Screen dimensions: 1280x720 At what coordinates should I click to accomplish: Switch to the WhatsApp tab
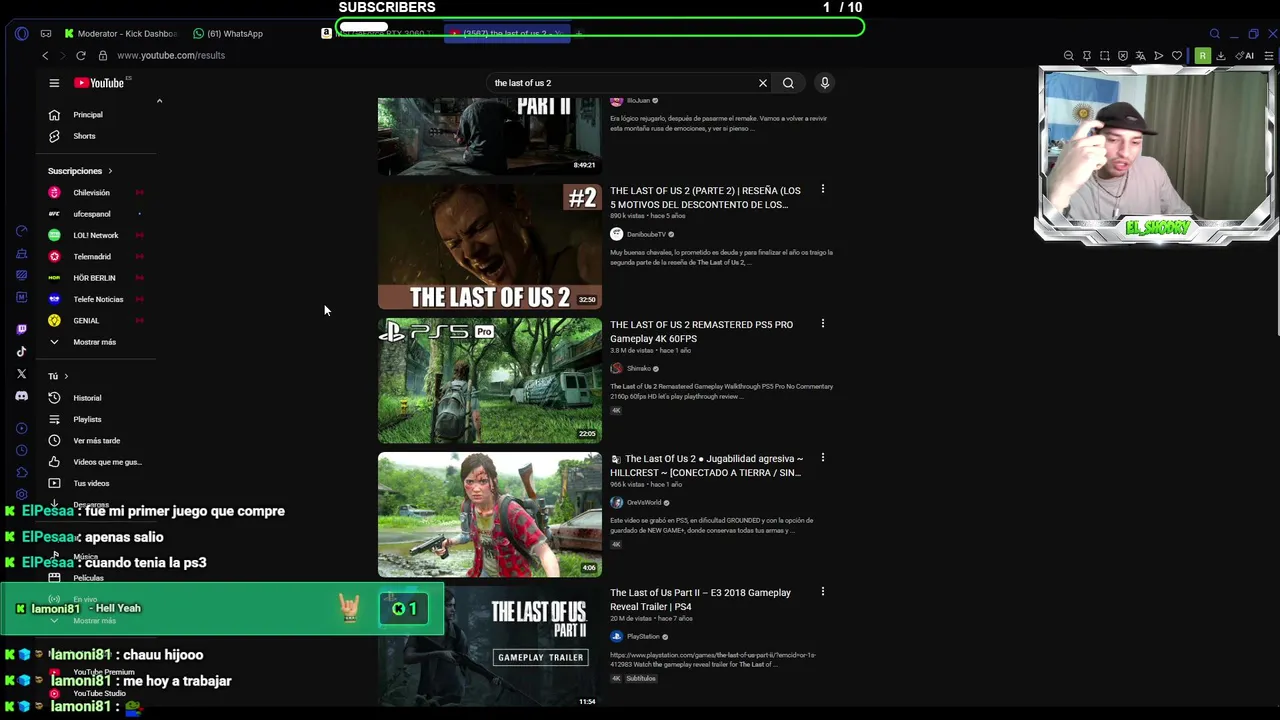[228, 33]
